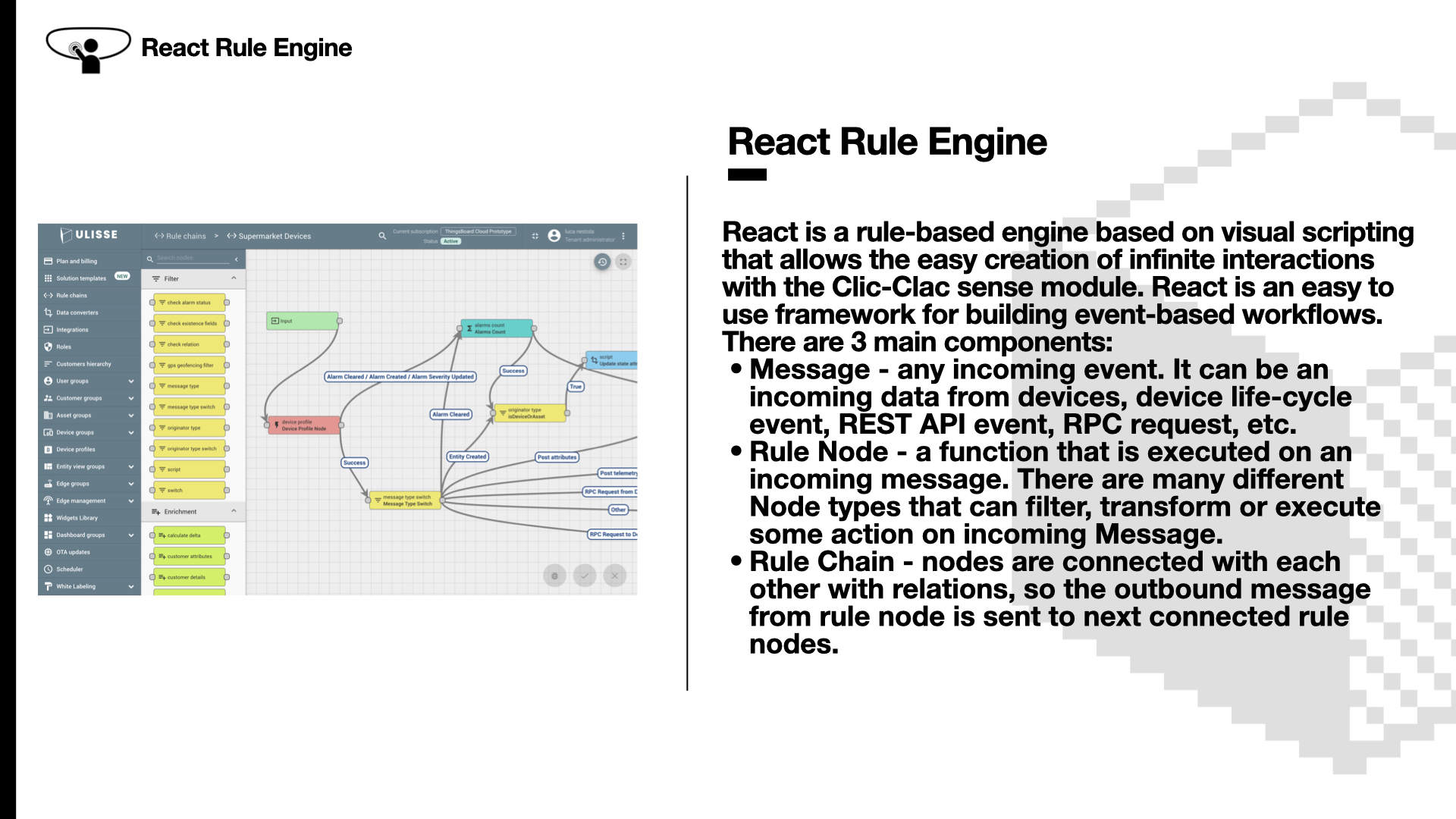Toggle fullscreen icon on the canvas
Viewport: 1456px width, 819px height.
623,262
